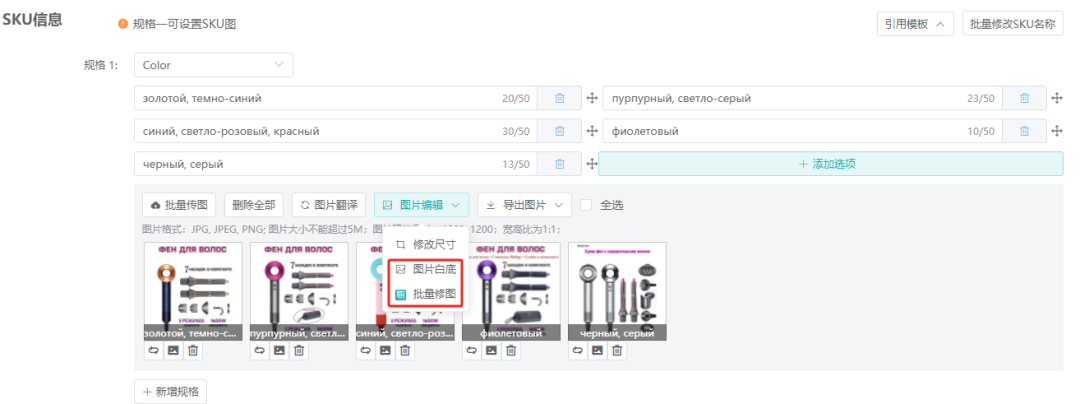Edit the пурпурный, светло-серый option field
Viewport: 1080px width, 404px height.
click(802, 98)
